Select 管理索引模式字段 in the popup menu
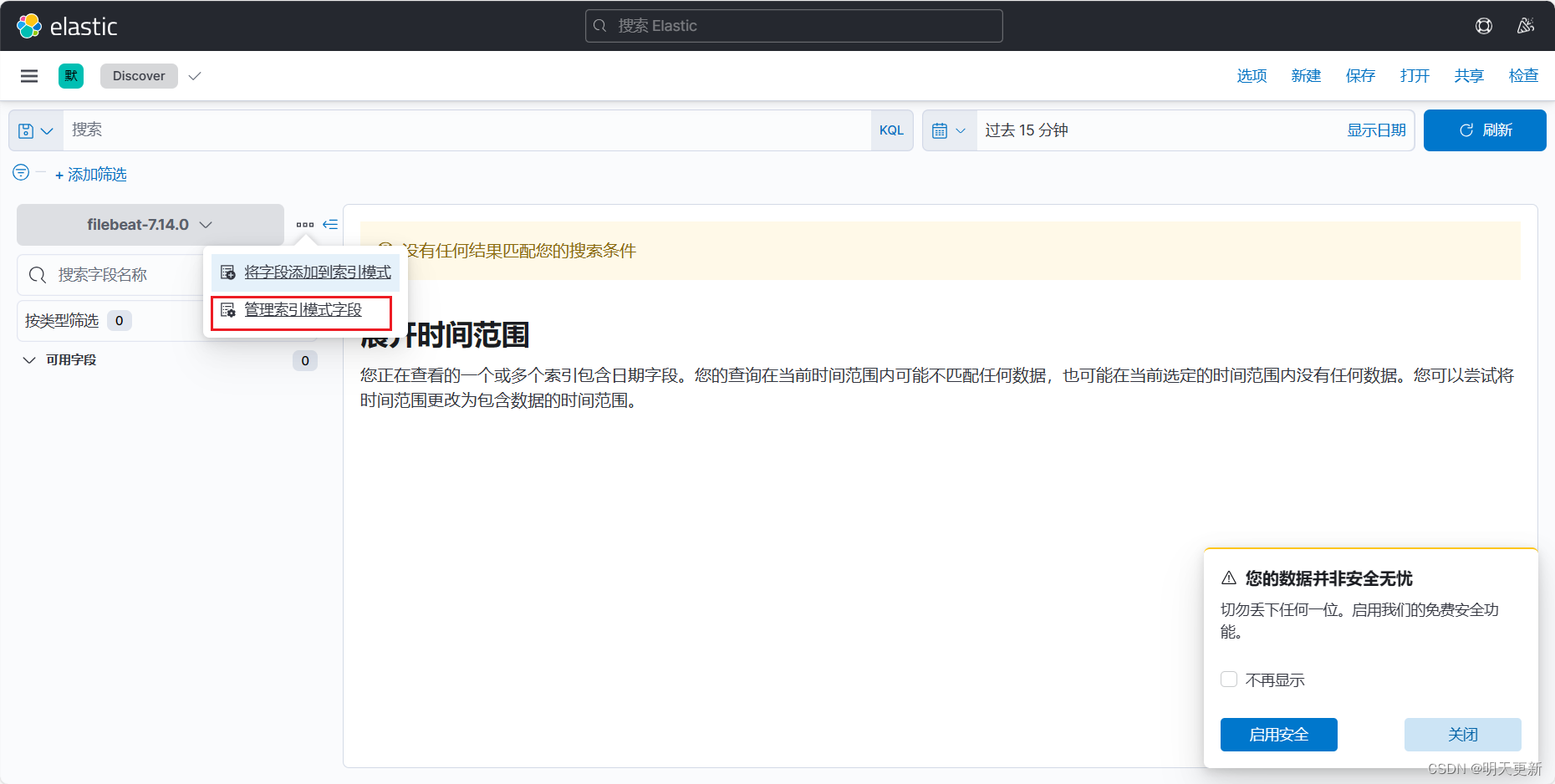Viewport: 1555px width, 784px height. tap(302, 309)
